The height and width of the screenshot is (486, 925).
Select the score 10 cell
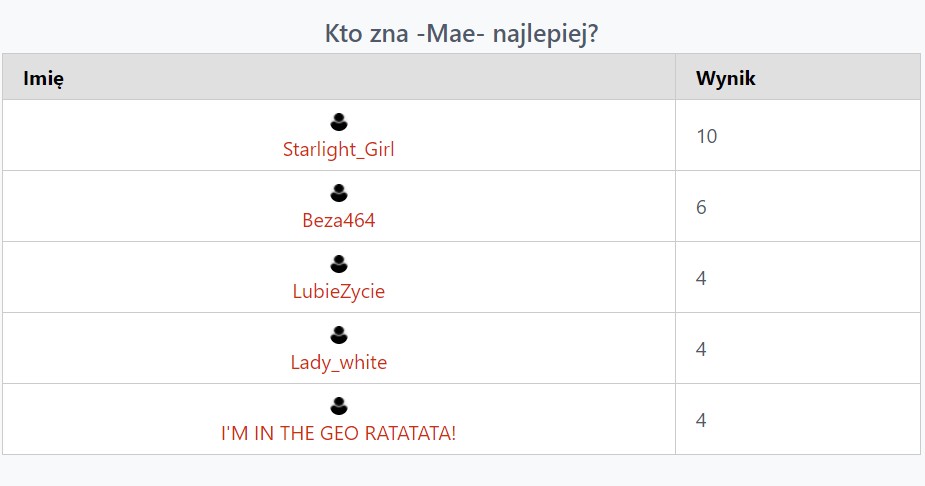pyautogui.click(x=707, y=136)
